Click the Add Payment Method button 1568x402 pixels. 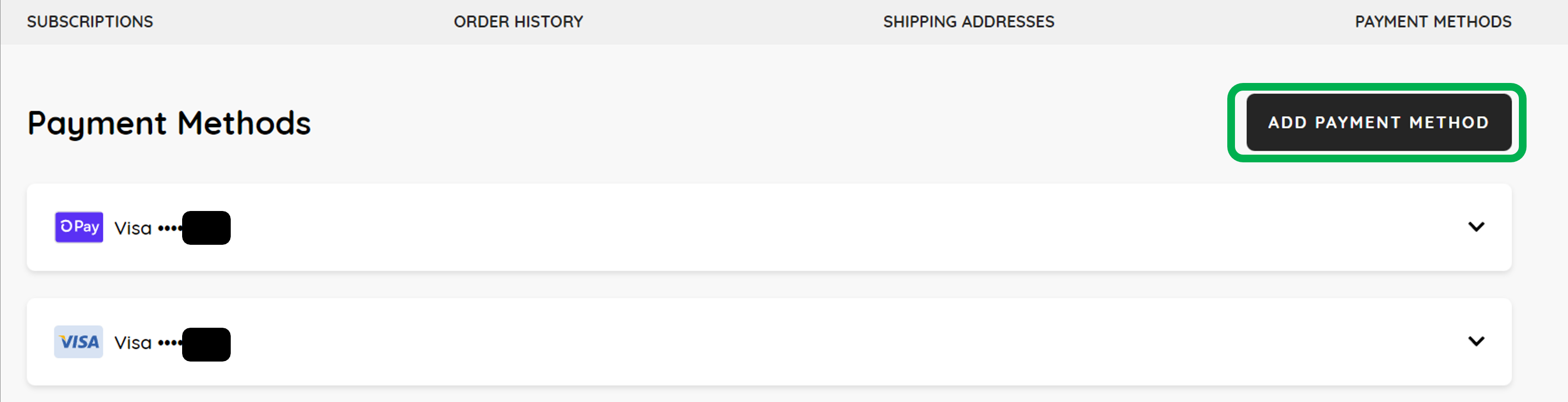(1379, 122)
